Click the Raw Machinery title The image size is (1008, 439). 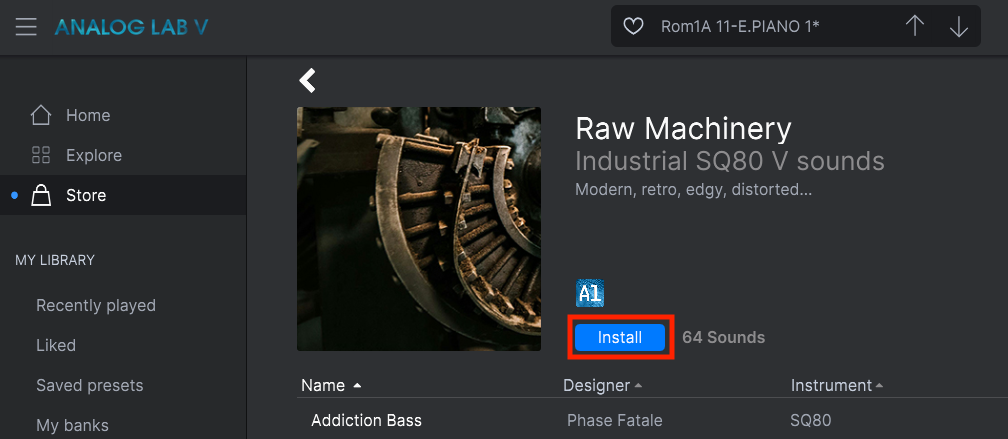[x=683, y=129]
